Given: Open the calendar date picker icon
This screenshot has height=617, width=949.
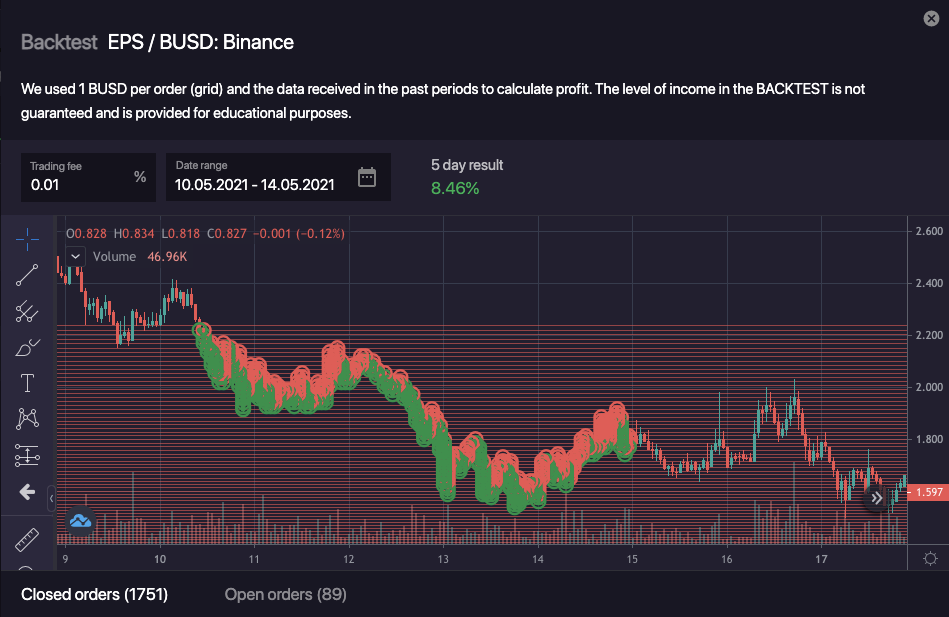Looking at the screenshot, I should click(x=367, y=178).
